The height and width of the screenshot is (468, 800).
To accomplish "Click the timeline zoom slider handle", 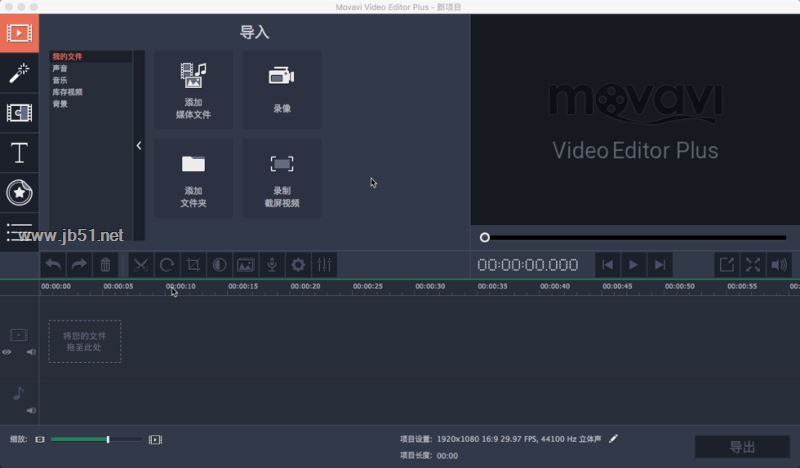I will pos(108,439).
